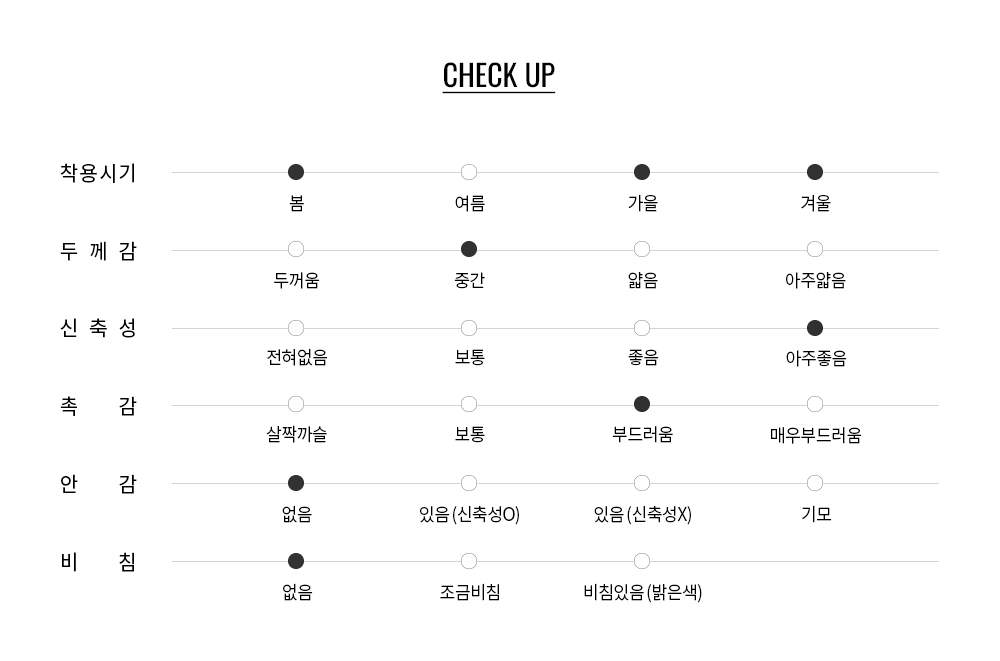This screenshot has width=1000, height=661.
Task: Select the 중간 thickness dot
Action: tap(469, 249)
